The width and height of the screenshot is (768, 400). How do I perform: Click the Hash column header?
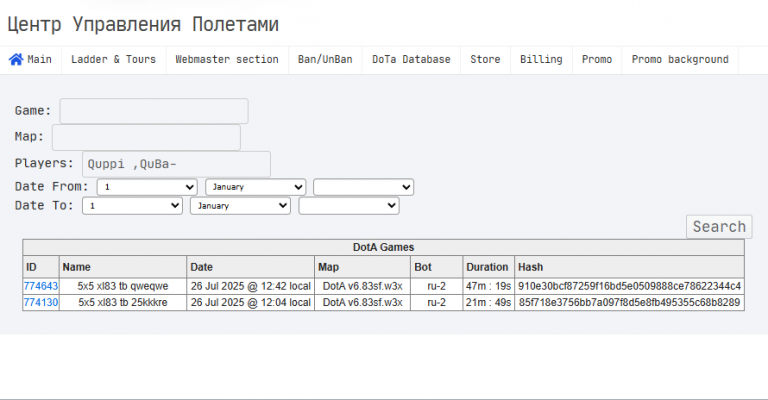click(x=629, y=267)
